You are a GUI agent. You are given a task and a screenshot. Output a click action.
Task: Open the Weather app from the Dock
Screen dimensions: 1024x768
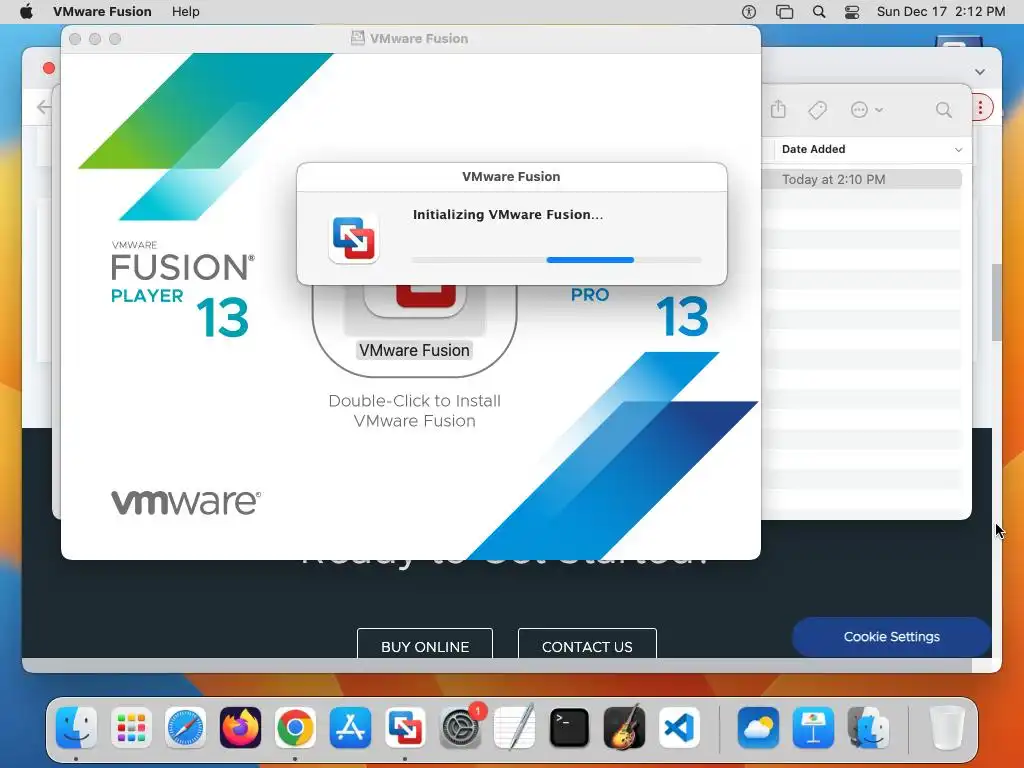758,727
